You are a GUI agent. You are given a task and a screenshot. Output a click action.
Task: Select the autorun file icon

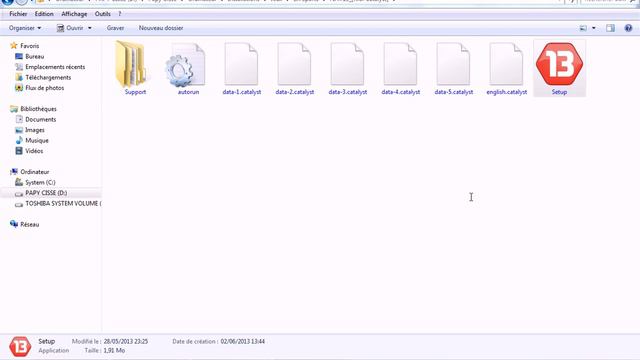[x=185, y=65]
